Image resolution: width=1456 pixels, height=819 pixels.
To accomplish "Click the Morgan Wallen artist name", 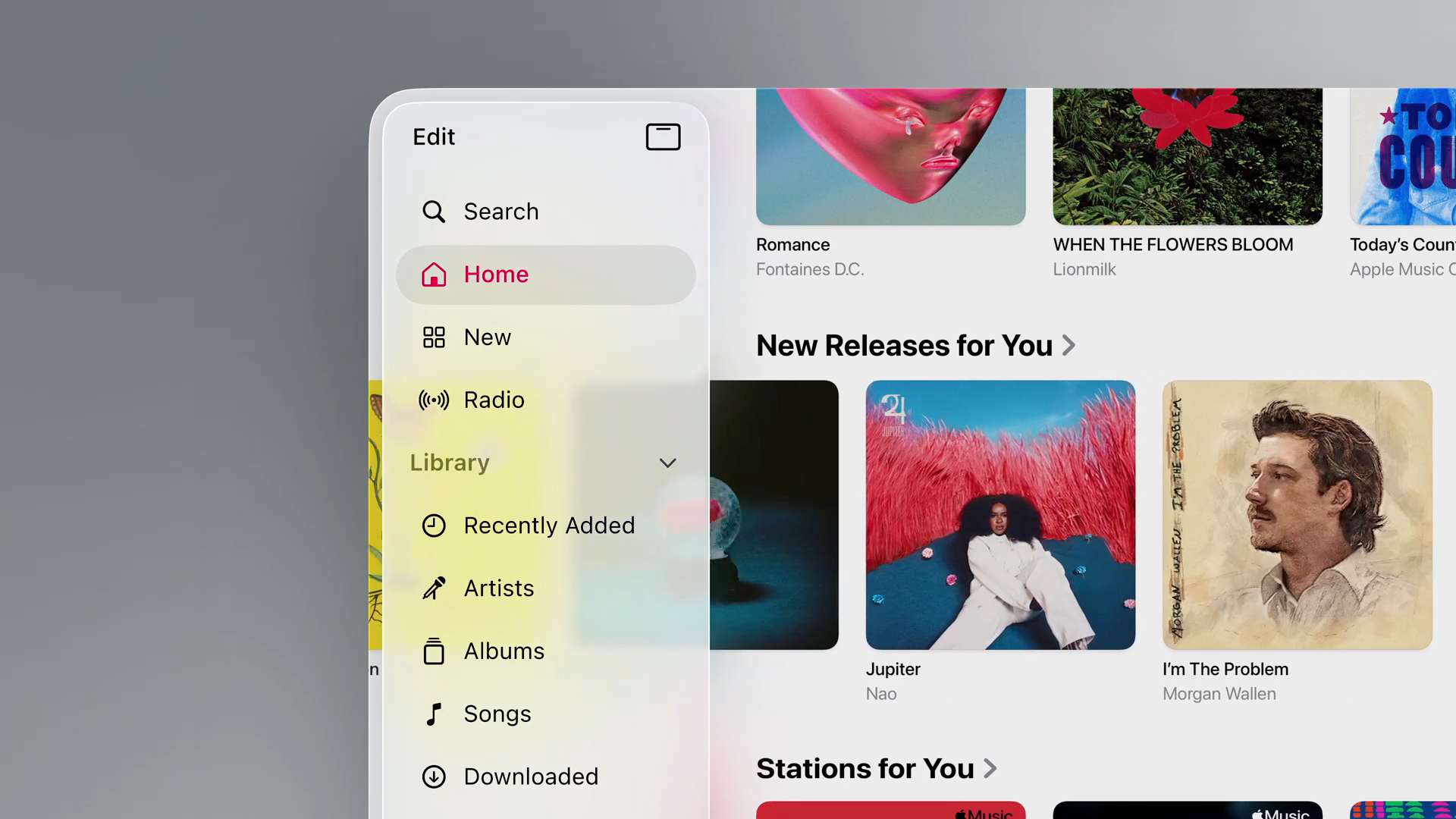I will [x=1219, y=694].
